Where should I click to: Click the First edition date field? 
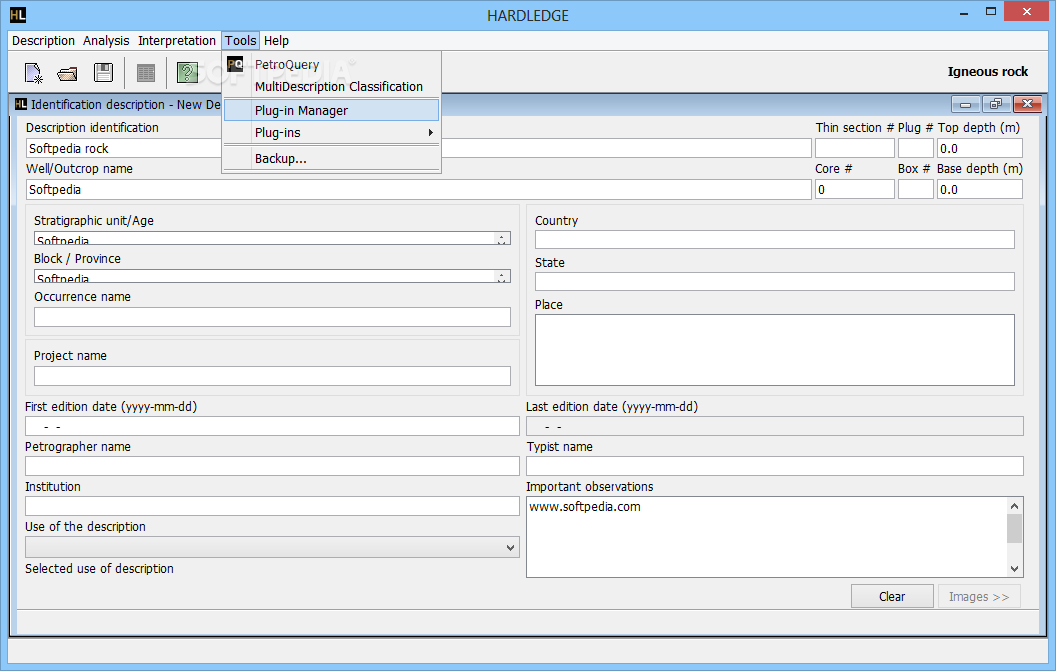point(272,426)
